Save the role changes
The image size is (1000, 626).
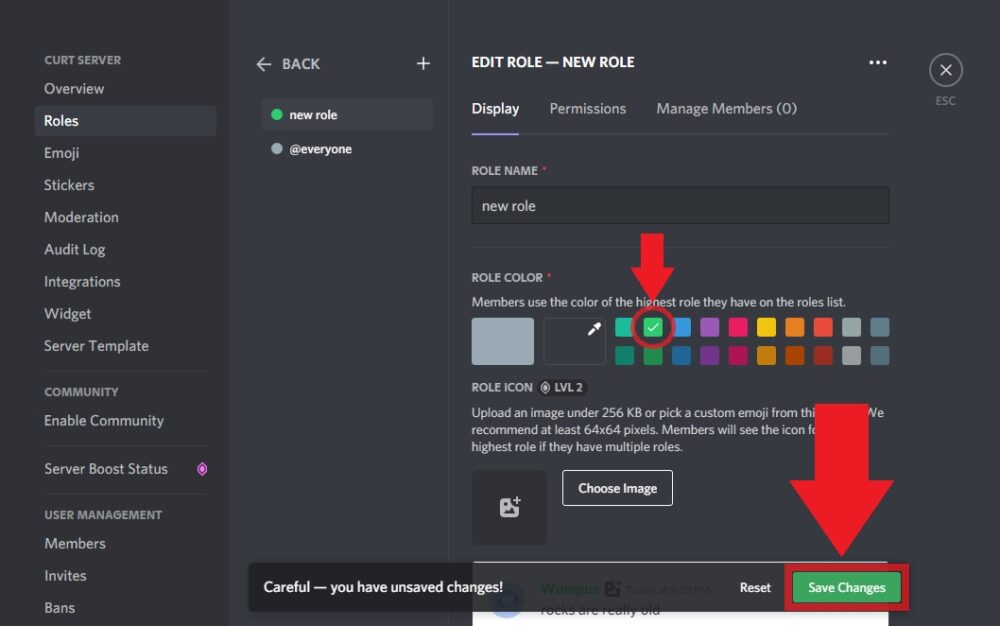tap(846, 588)
